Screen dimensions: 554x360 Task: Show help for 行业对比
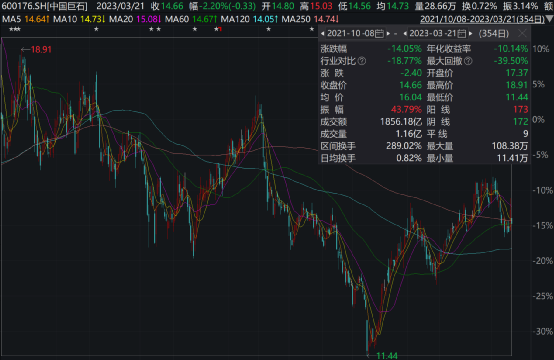[x=362, y=61]
